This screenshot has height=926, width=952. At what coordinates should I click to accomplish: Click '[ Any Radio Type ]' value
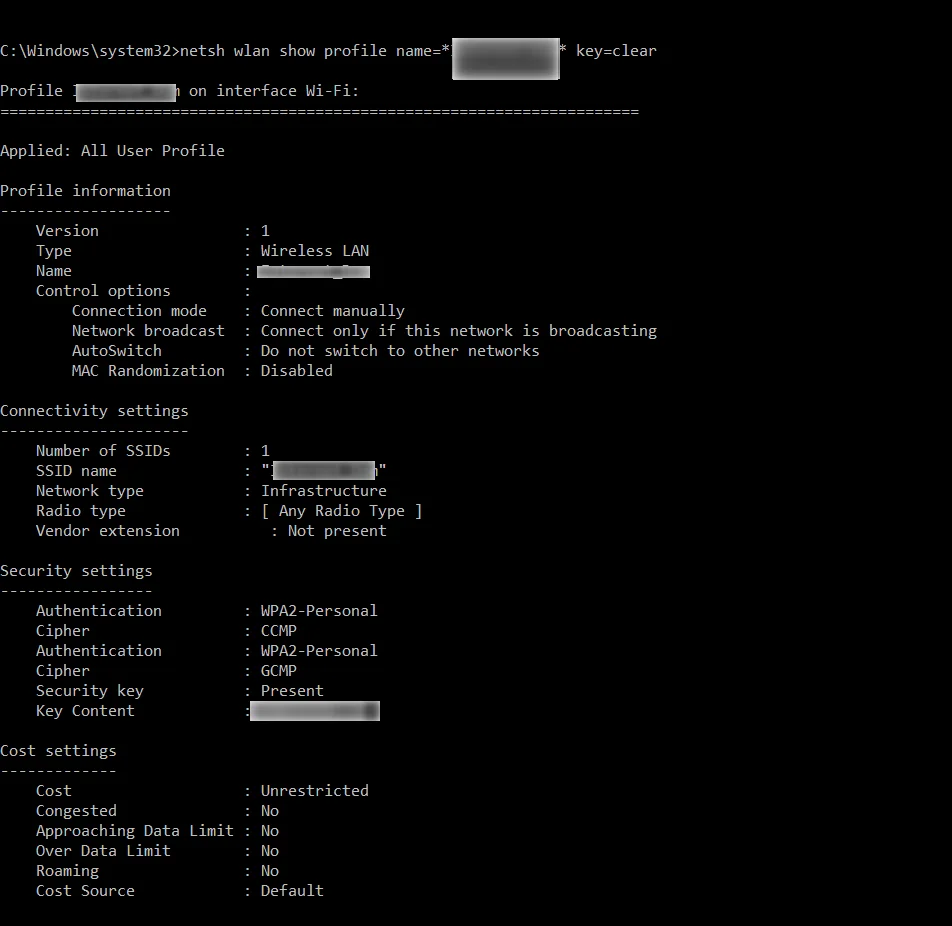[342, 511]
